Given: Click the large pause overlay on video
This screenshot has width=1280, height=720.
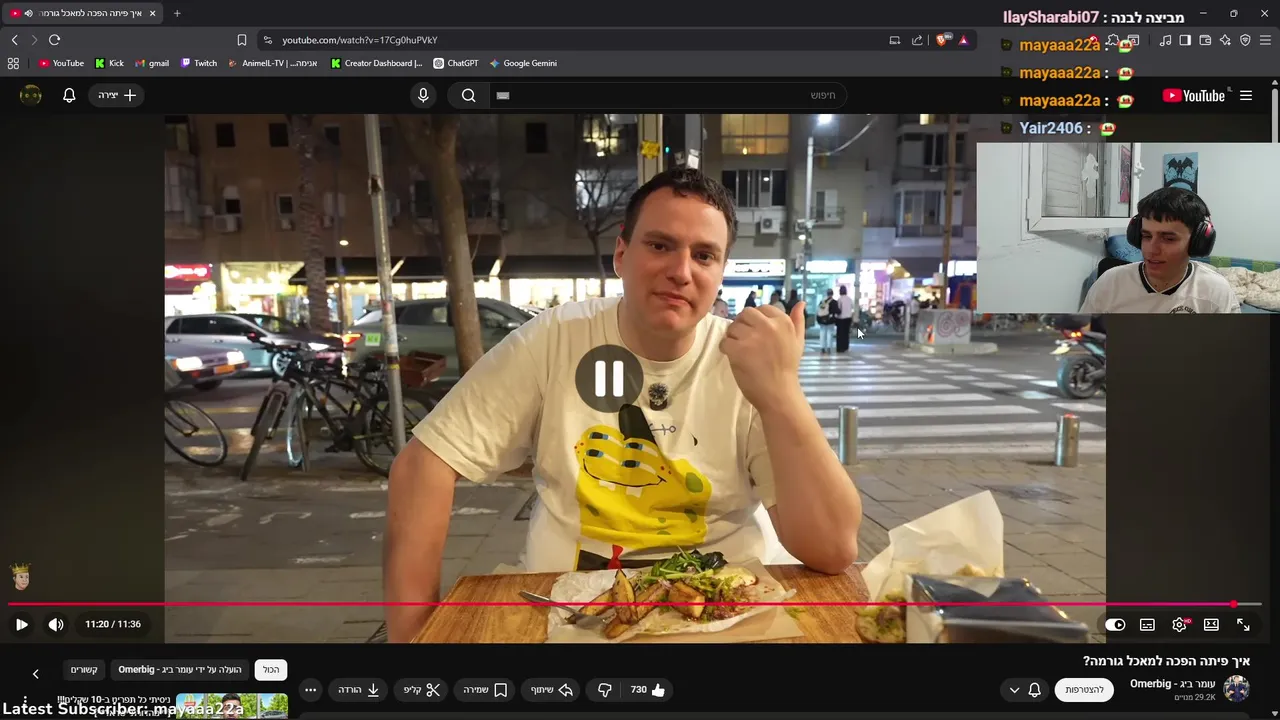Looking at the screenshot, I should point(609,379).
